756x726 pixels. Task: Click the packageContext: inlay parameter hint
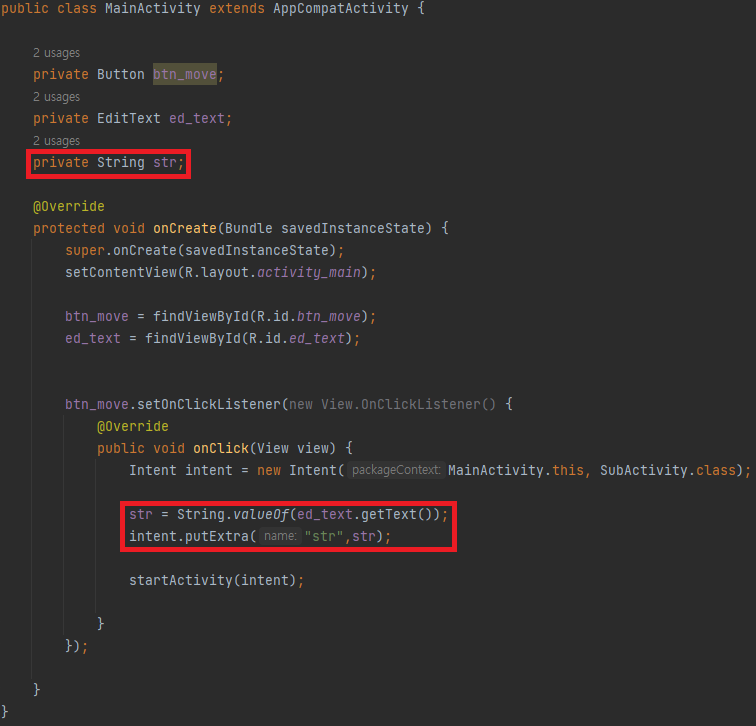(x=396, y=470)
